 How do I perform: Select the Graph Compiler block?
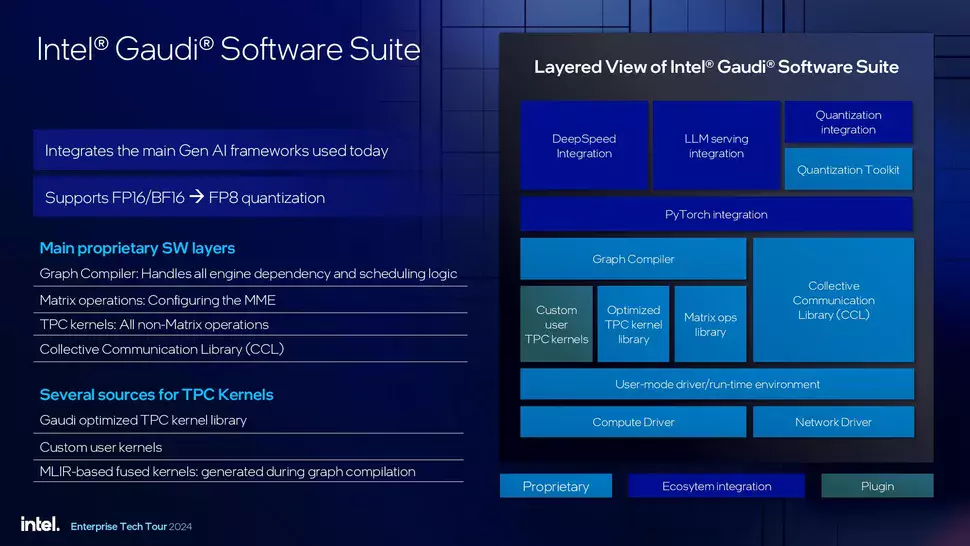coord(633,258)
